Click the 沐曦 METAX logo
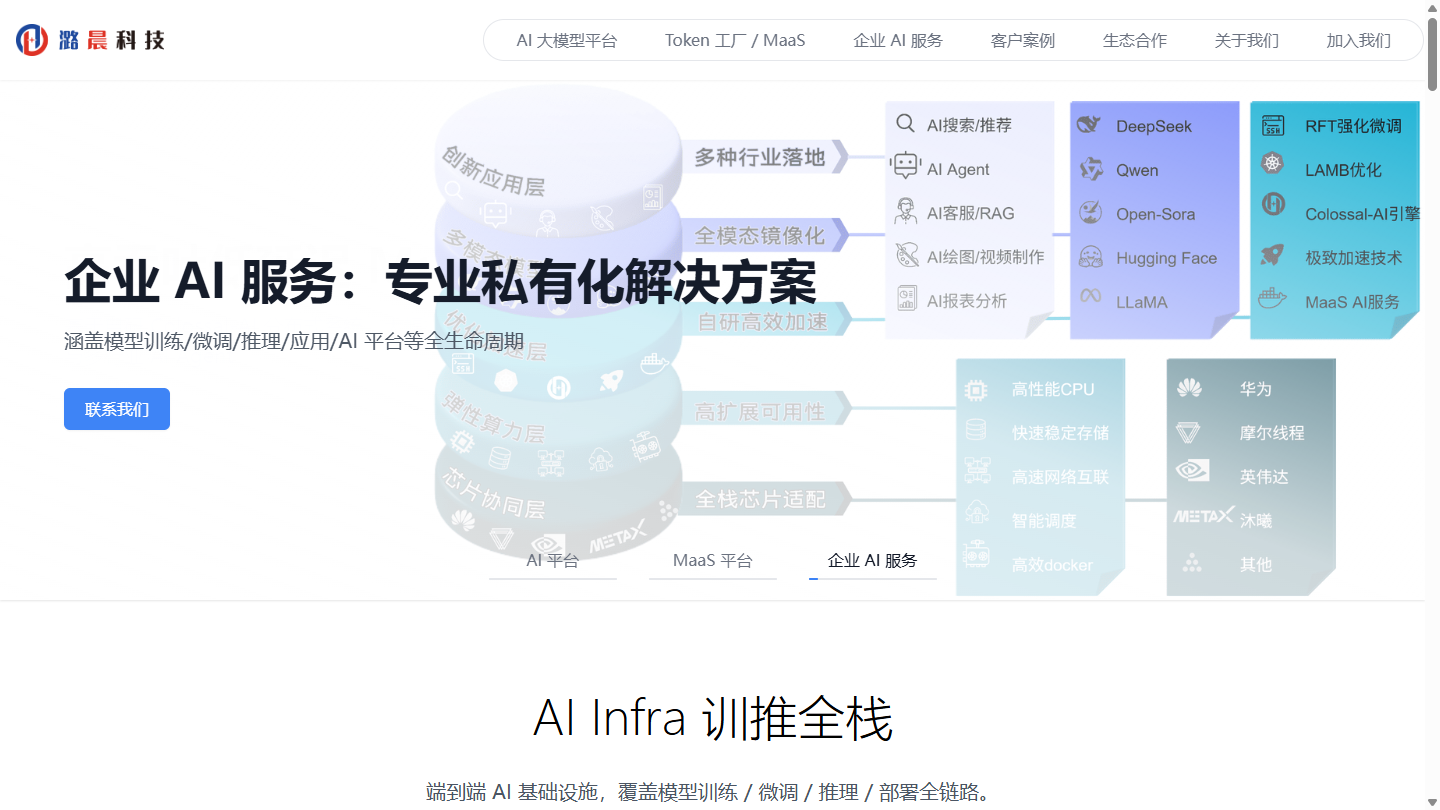The height and width of the screenshot is (810, 1440). click(1204, 516)
